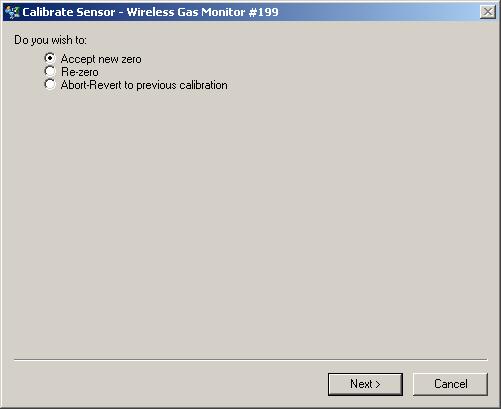This screenshot has height=409, width=501.
Task: Cancel the sensor calibration dialog
Action: click(x=450, y=384)
